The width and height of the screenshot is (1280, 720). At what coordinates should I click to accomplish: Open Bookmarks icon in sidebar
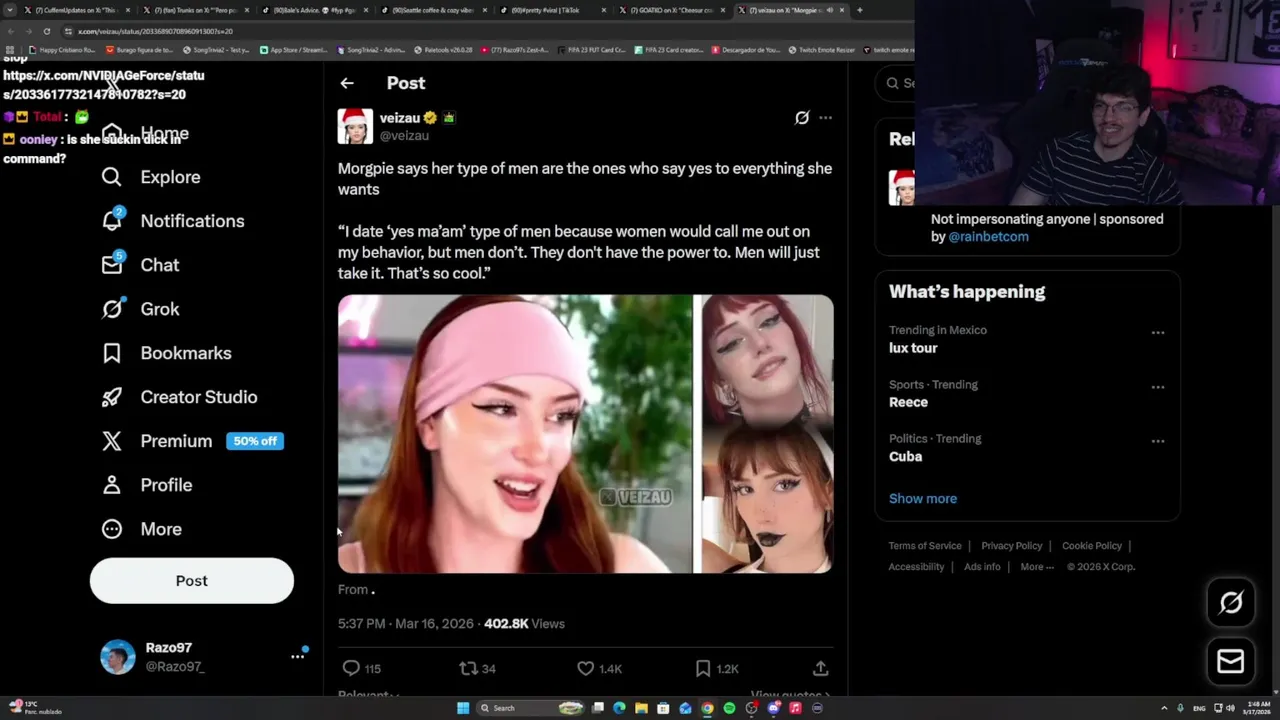click(111, 353)
